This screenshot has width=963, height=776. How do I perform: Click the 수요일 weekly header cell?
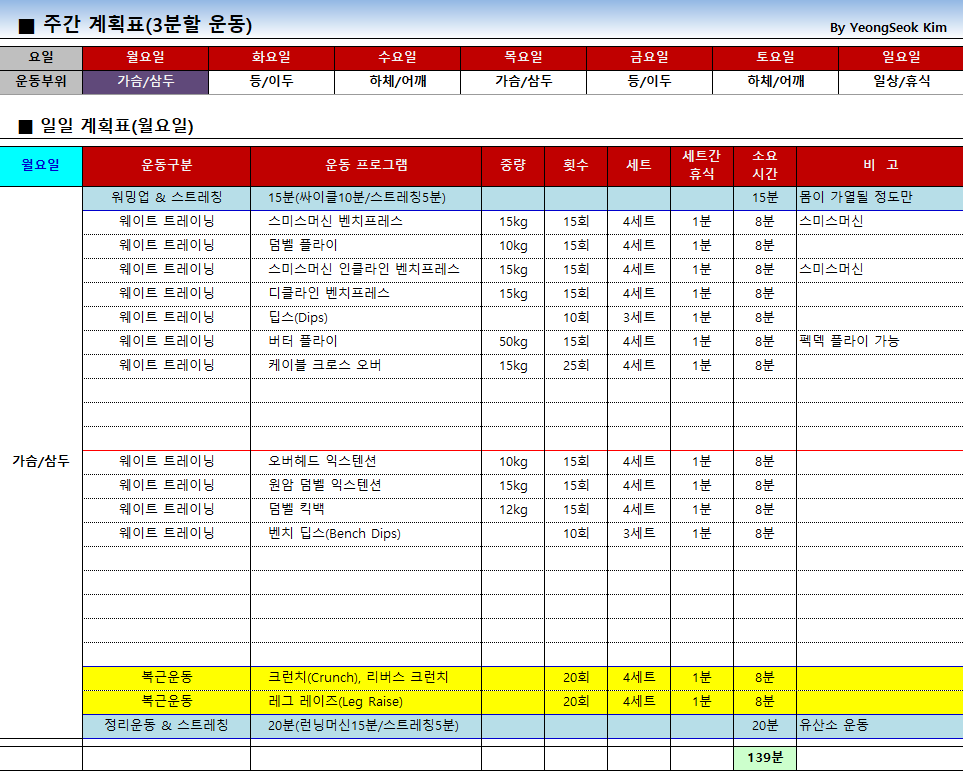[397, 58]
